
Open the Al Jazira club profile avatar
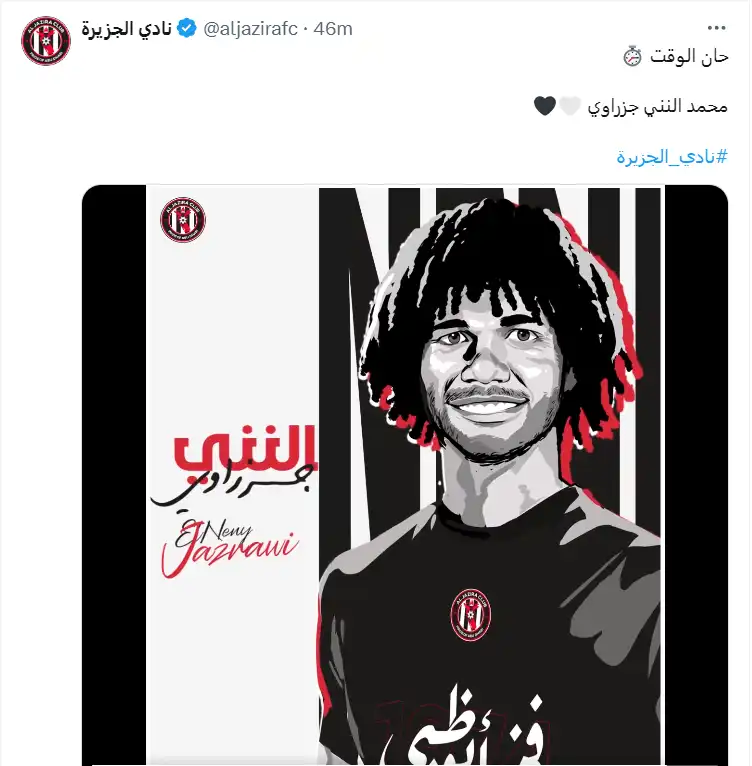click(46, 41)
